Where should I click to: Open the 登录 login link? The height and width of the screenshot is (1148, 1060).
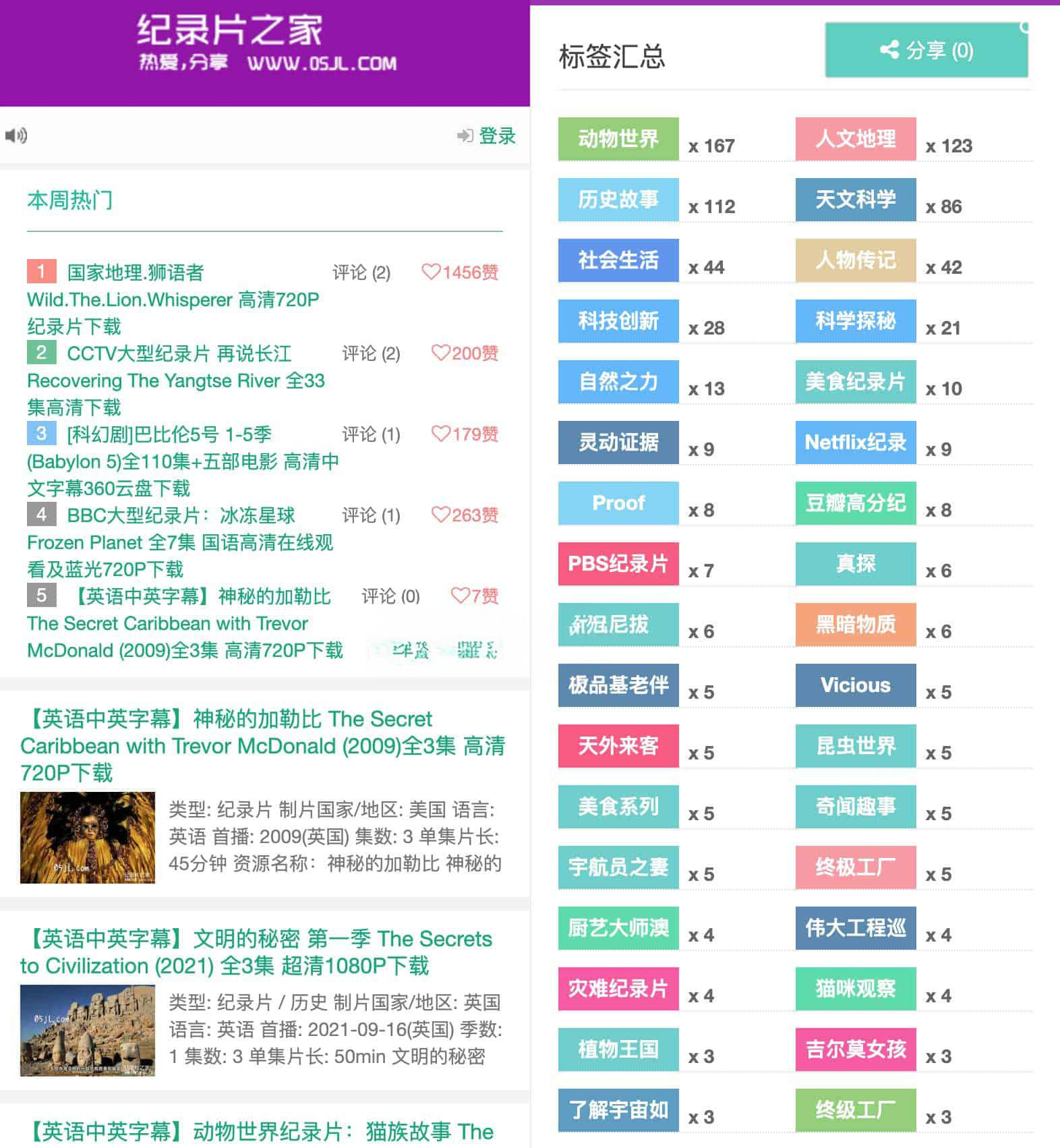coord(497,136)
